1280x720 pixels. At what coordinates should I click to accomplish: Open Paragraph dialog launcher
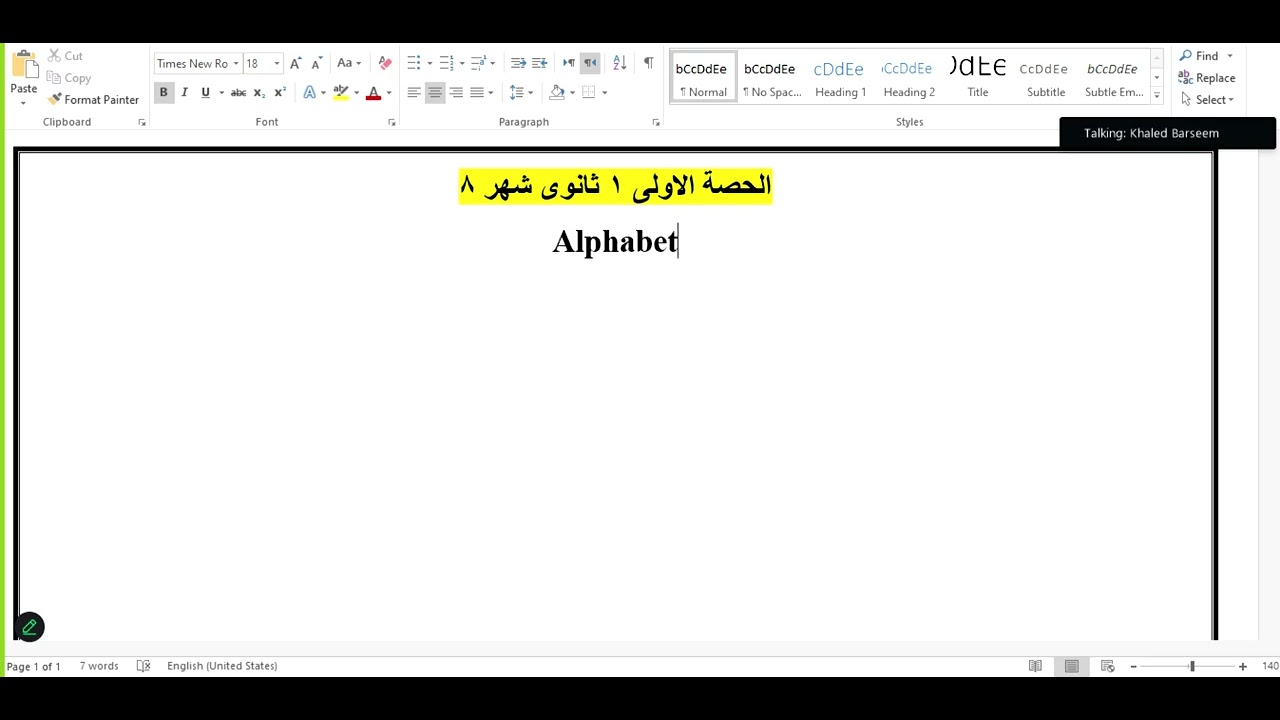(655, 122)
